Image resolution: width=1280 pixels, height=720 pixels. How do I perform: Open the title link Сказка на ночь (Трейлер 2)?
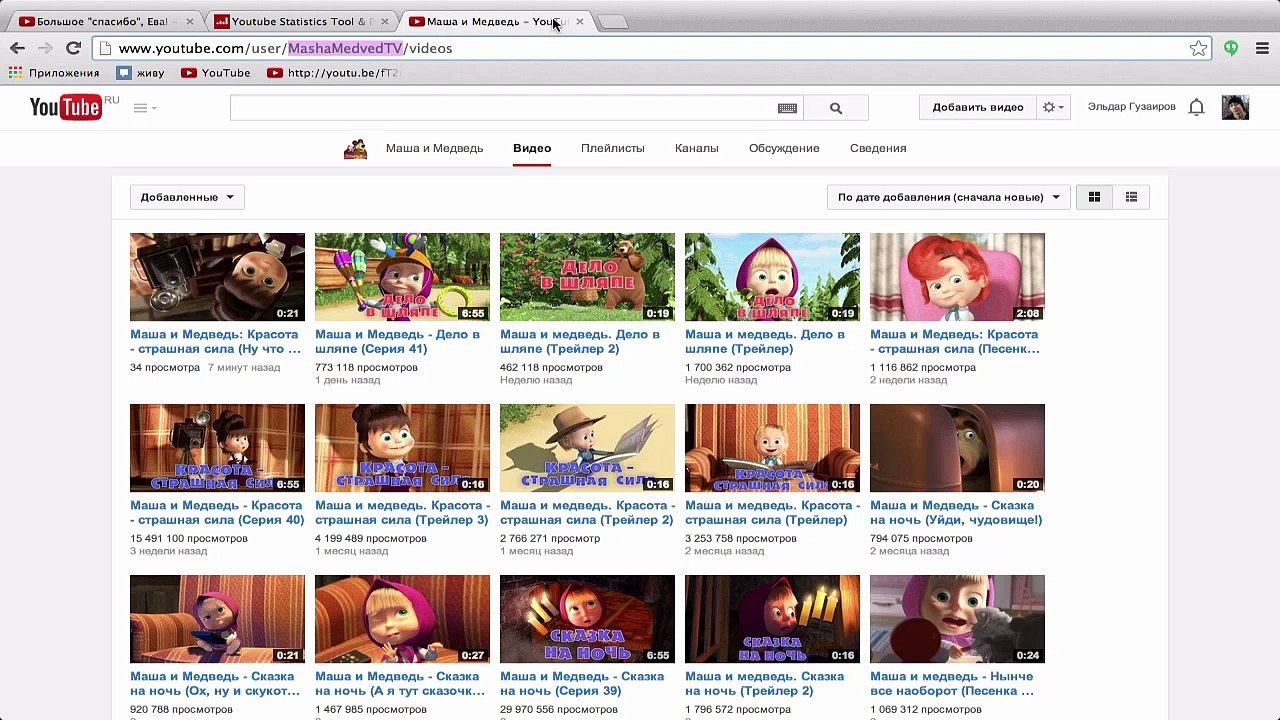click(x=764, y=684)
